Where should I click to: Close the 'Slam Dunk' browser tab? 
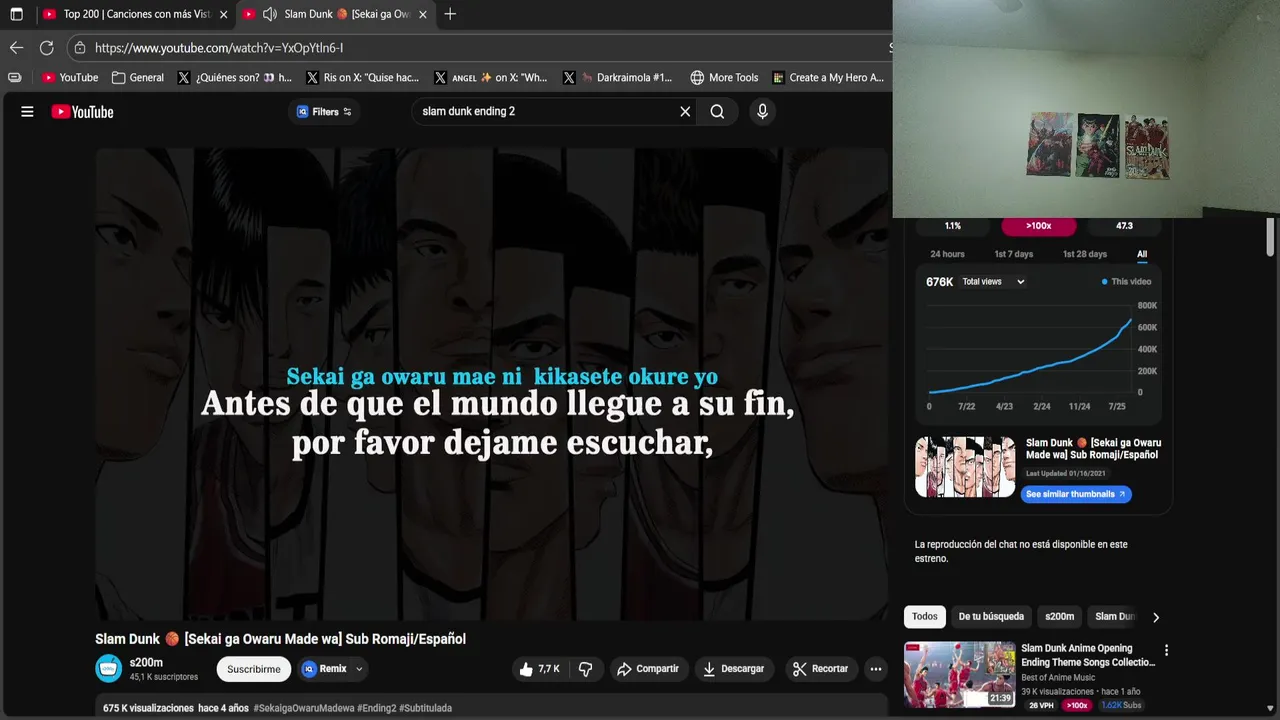423,14
